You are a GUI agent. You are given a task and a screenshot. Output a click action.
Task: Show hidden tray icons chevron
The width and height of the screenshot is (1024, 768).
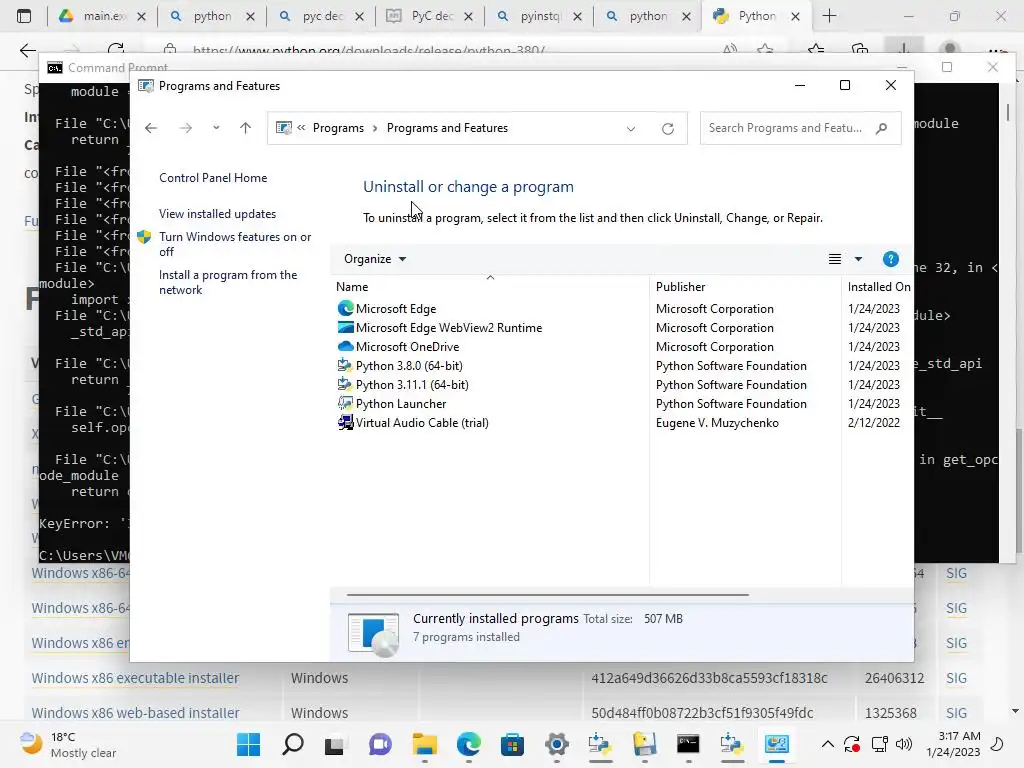click(x=827, y=744)
